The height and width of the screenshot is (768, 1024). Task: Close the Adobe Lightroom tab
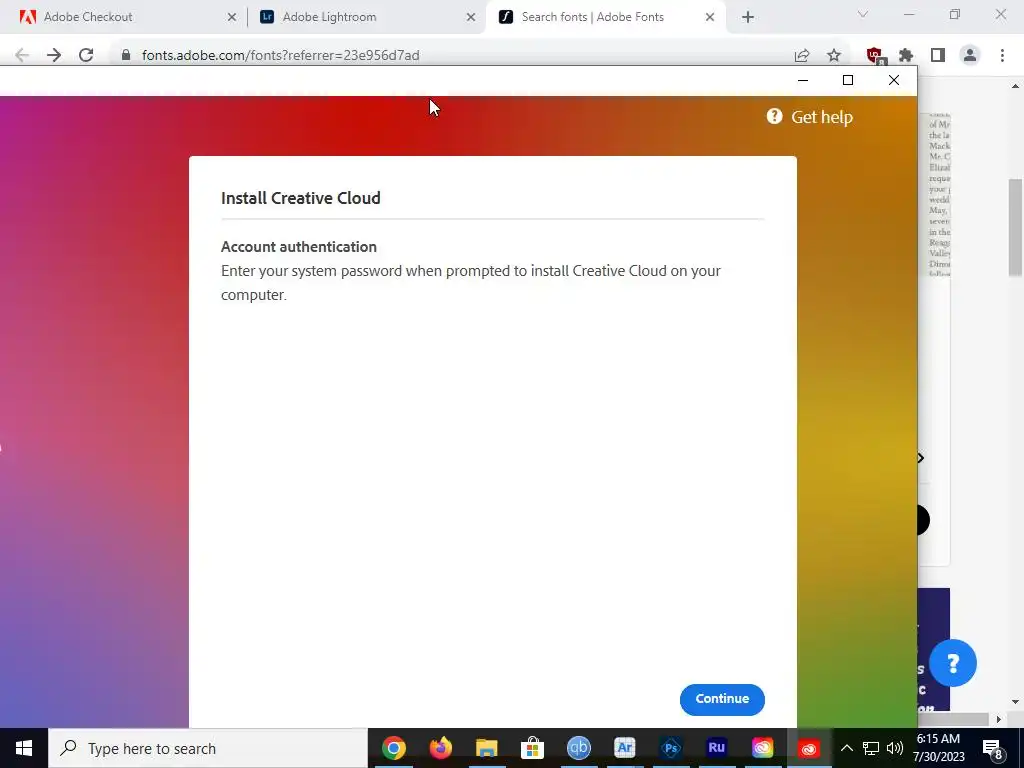(x=471, y=17)
